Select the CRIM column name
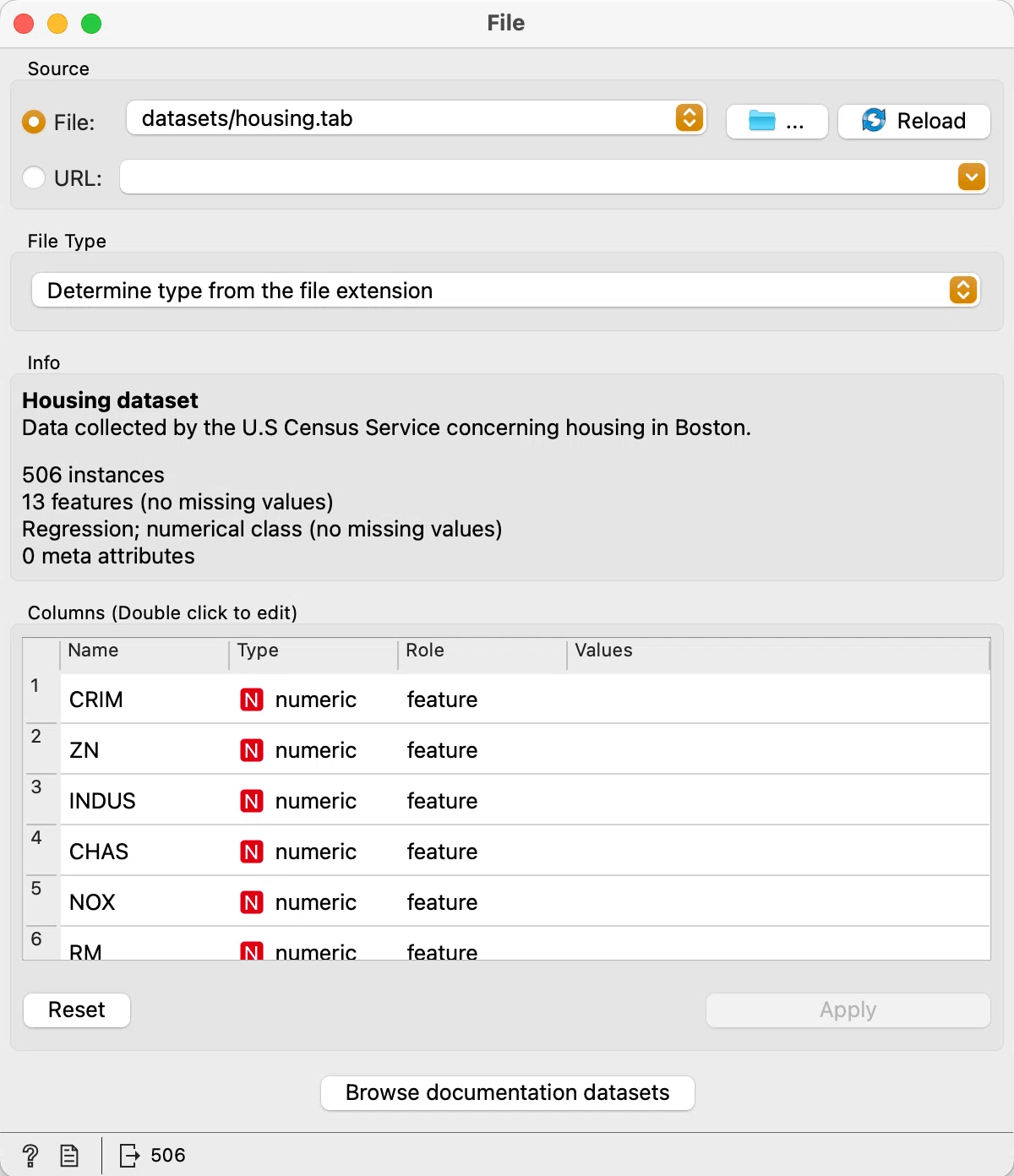This screenshot has width=1014, height=1176. pos(96,700)
